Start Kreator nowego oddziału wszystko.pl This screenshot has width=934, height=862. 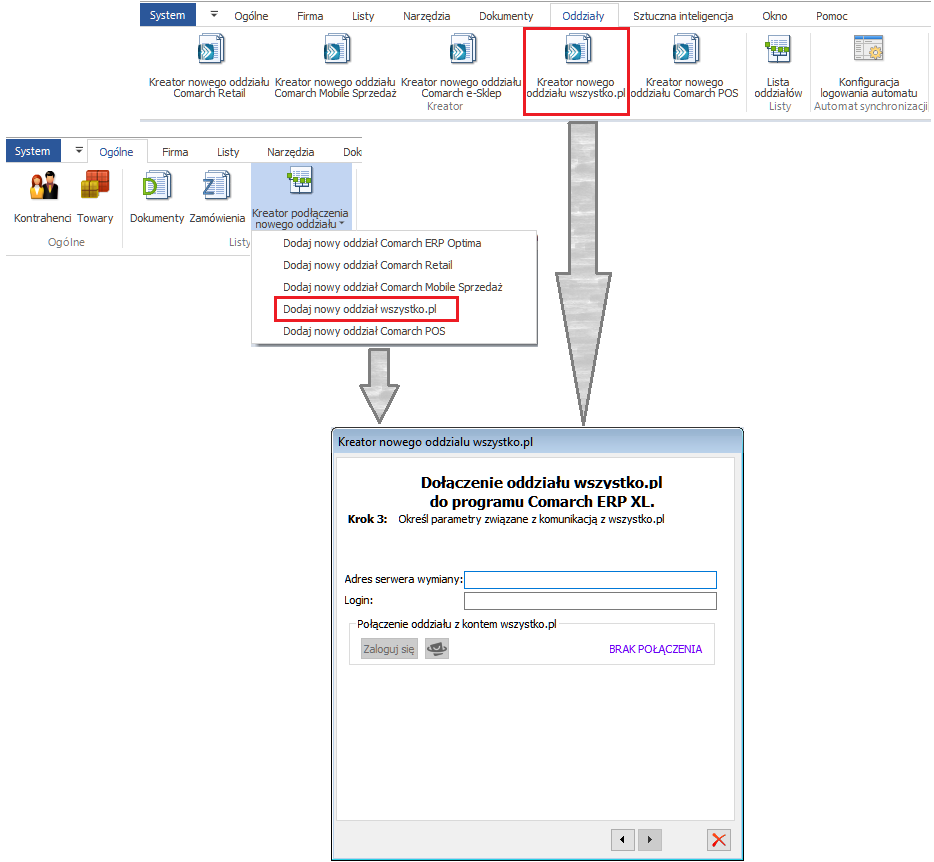tap(575, 67)
